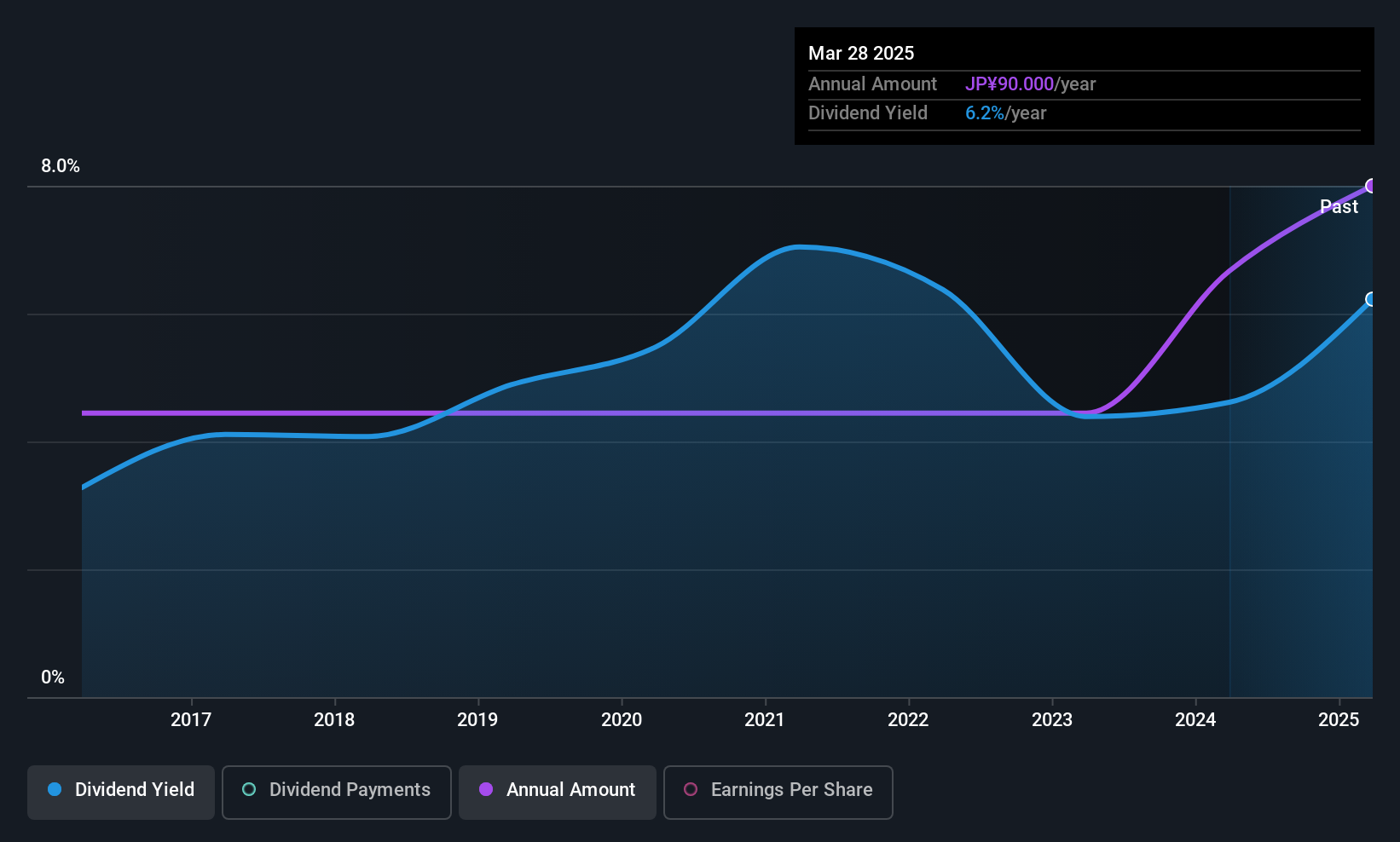1400x842 pixels.
Task: Click the 2017 x-axis label
Action: click(x=191, y=720)
